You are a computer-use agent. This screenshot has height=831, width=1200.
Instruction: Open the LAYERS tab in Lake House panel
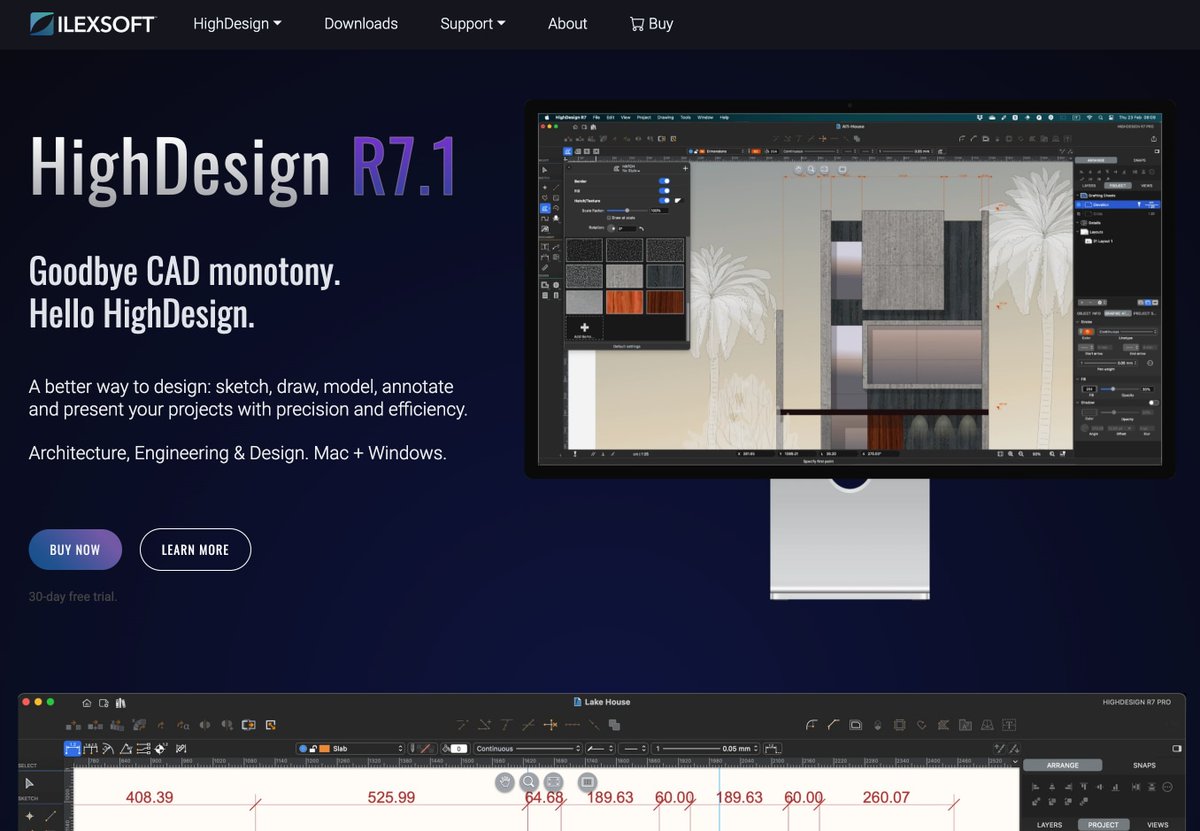[1049, 825]
